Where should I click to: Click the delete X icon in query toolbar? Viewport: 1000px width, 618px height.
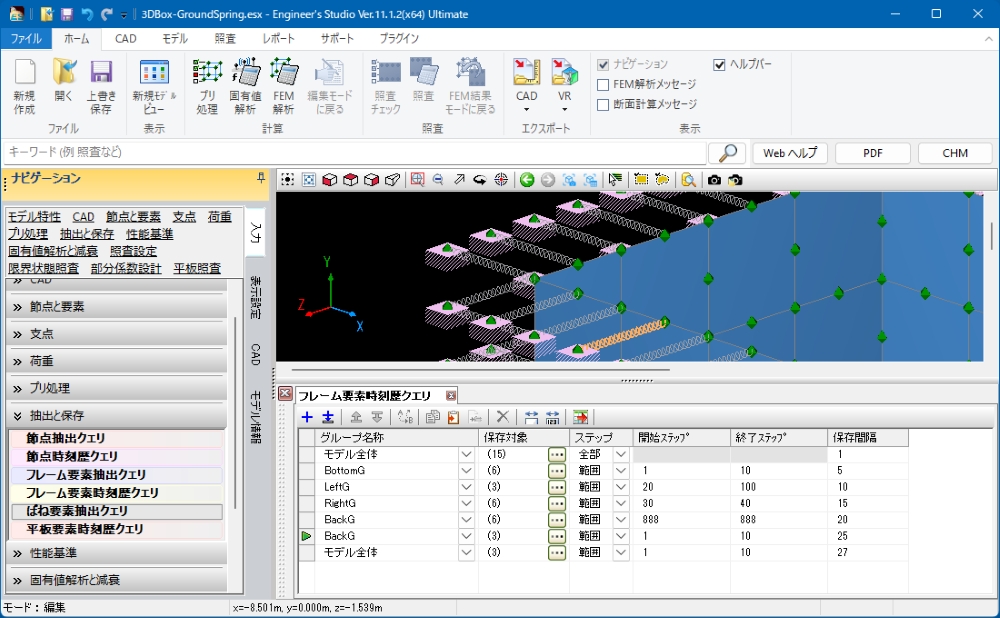(x=503, y=417)
